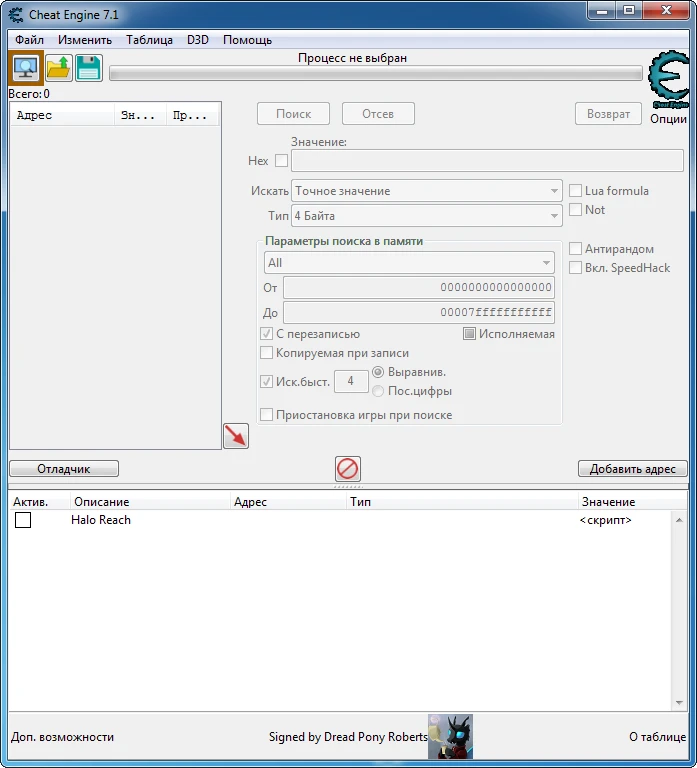697x768 pixels.
Task: Click the table Тип column header
Action: click(x=462, y=502)
